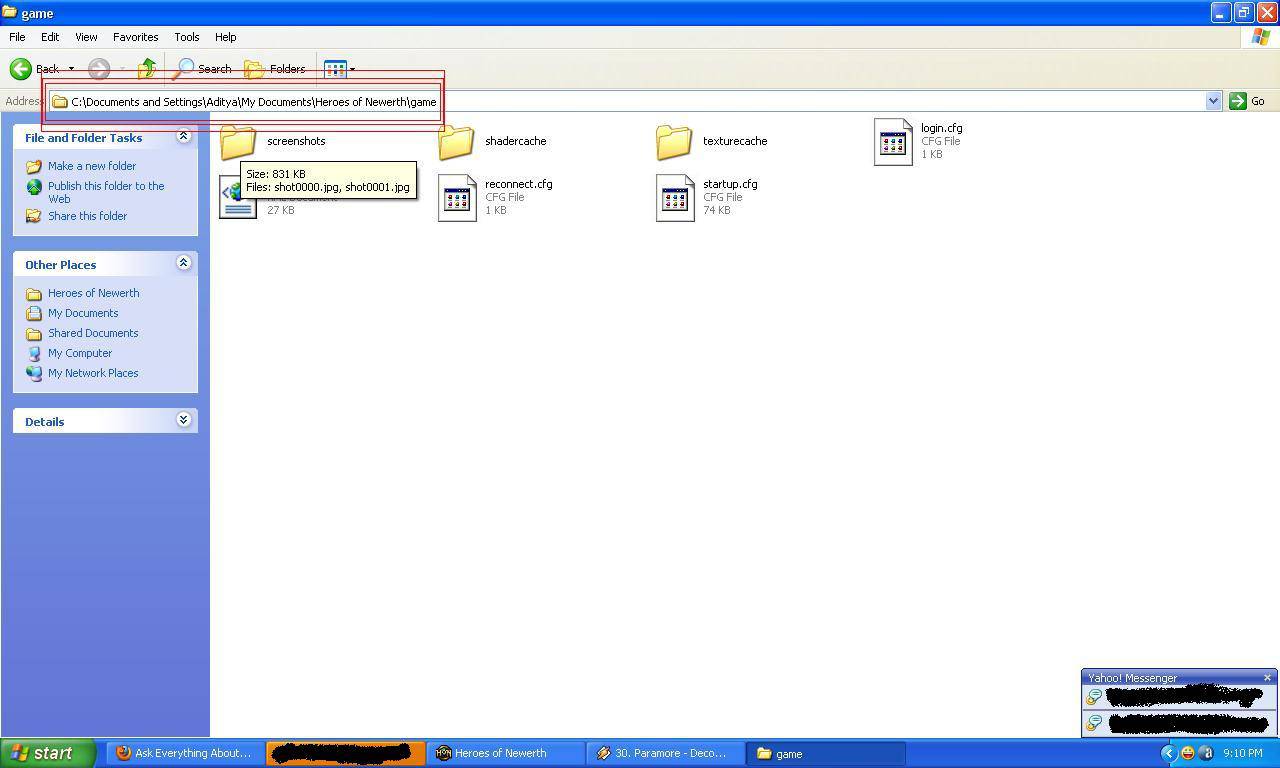Screen dimensions: 1280x768
Task: Open the Windows Start menu
Action: [48, 753]
